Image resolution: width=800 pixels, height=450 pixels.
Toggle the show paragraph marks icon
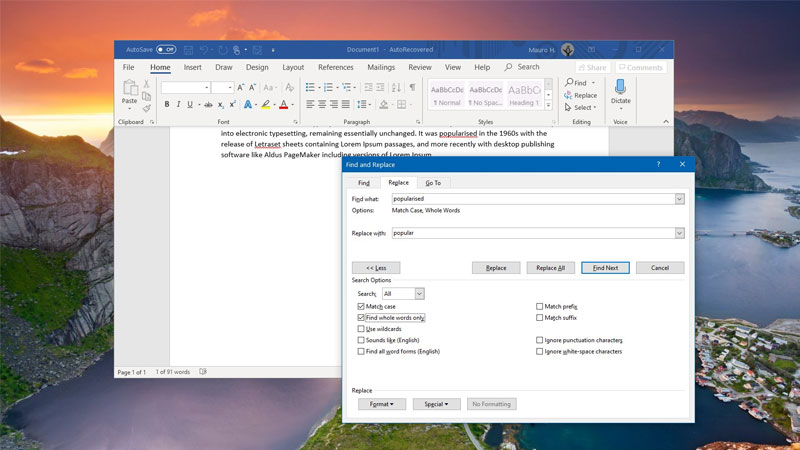click(x=412, y=87)
